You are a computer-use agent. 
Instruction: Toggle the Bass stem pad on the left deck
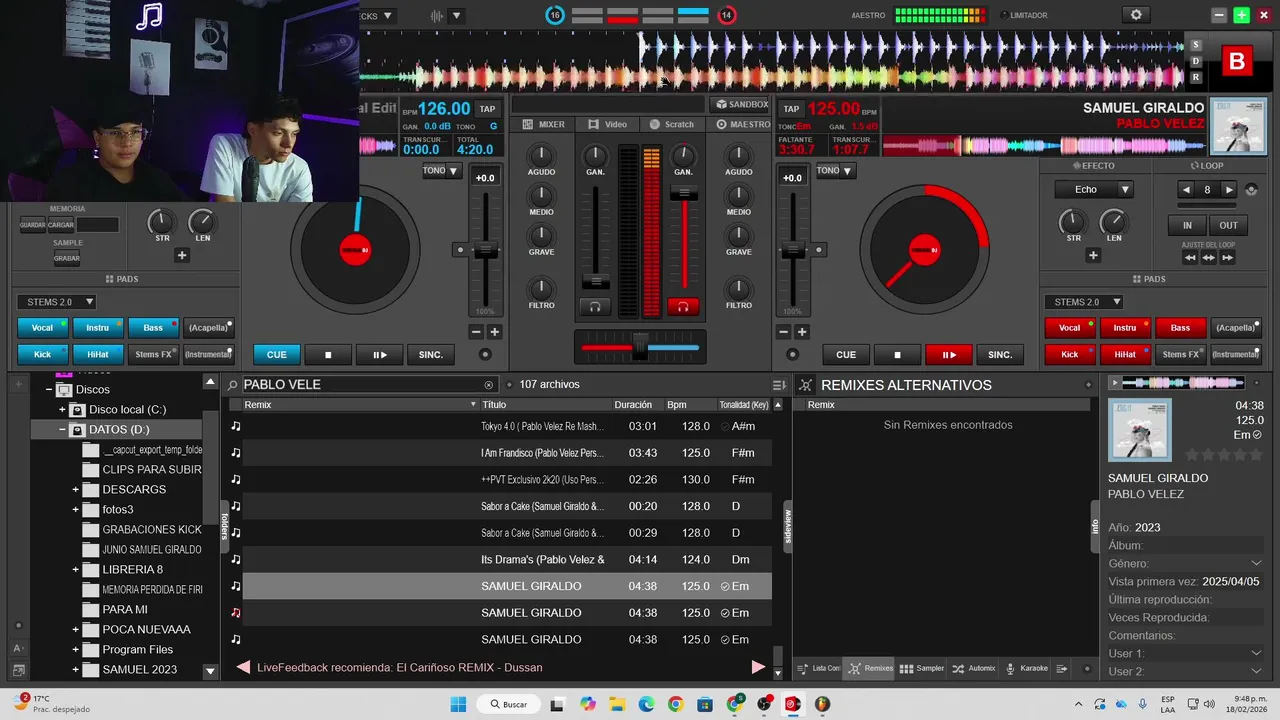153,327
